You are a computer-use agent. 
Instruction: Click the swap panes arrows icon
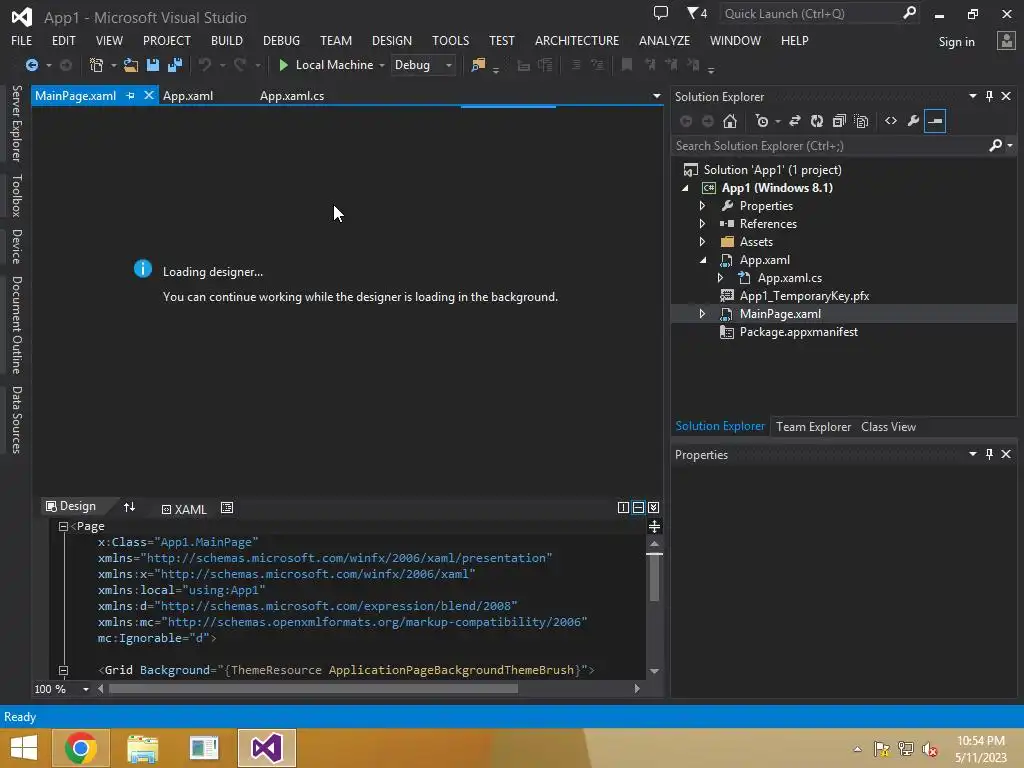[129, 507]
